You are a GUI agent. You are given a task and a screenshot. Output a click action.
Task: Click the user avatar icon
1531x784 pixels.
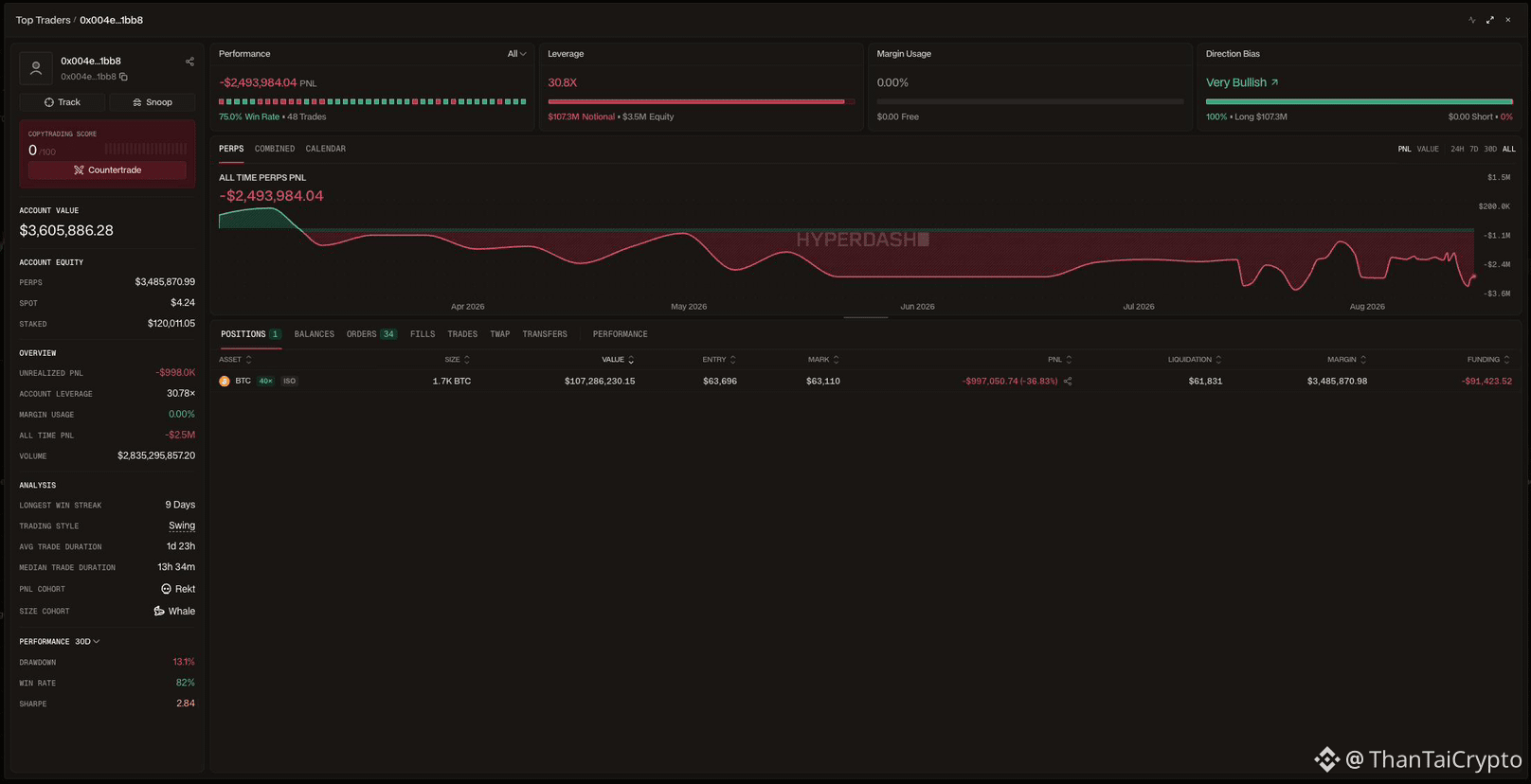coord(36,68)
